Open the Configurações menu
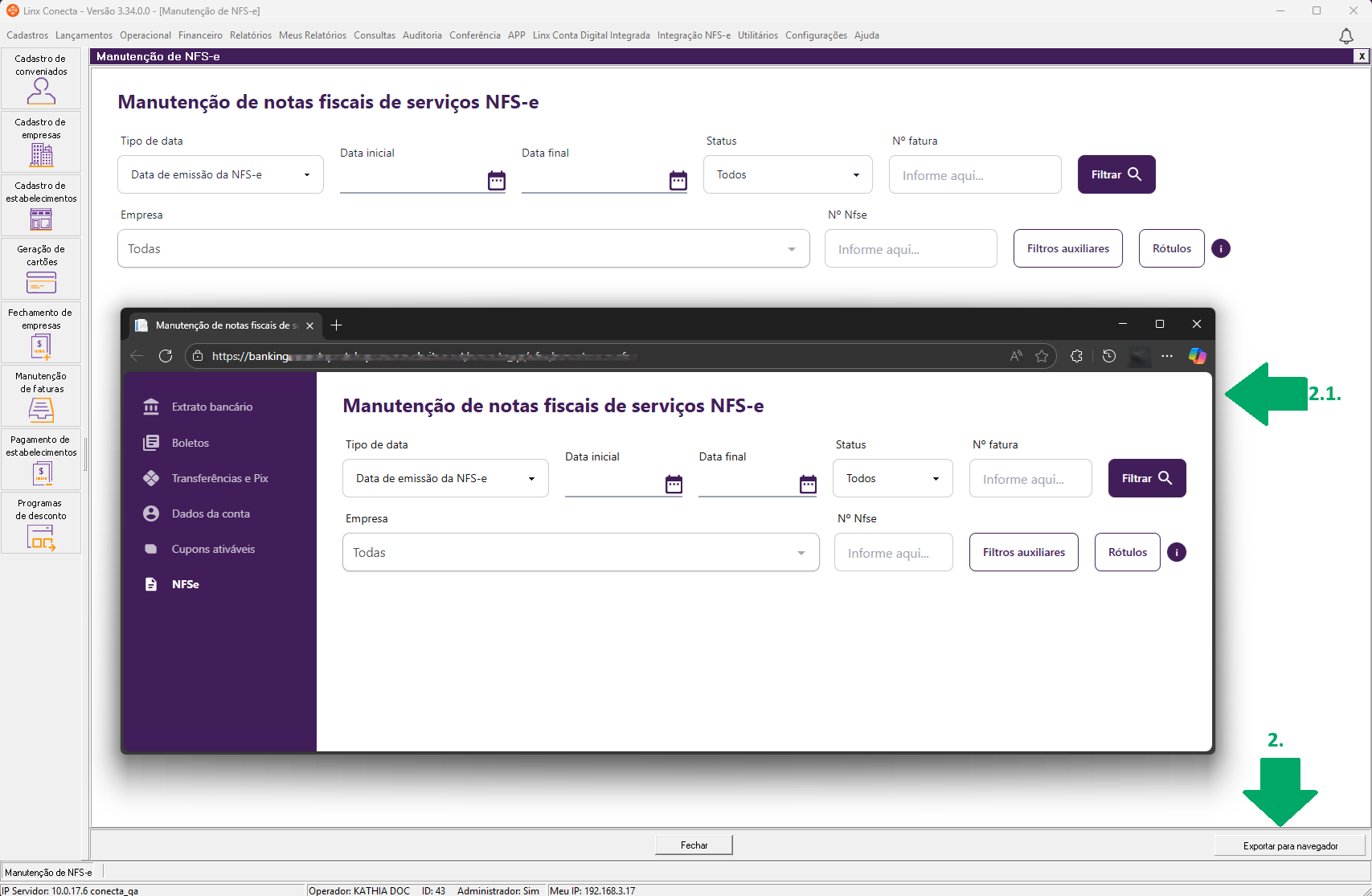This screenshot has width=1372, height=896. click(x=816, y=35)
